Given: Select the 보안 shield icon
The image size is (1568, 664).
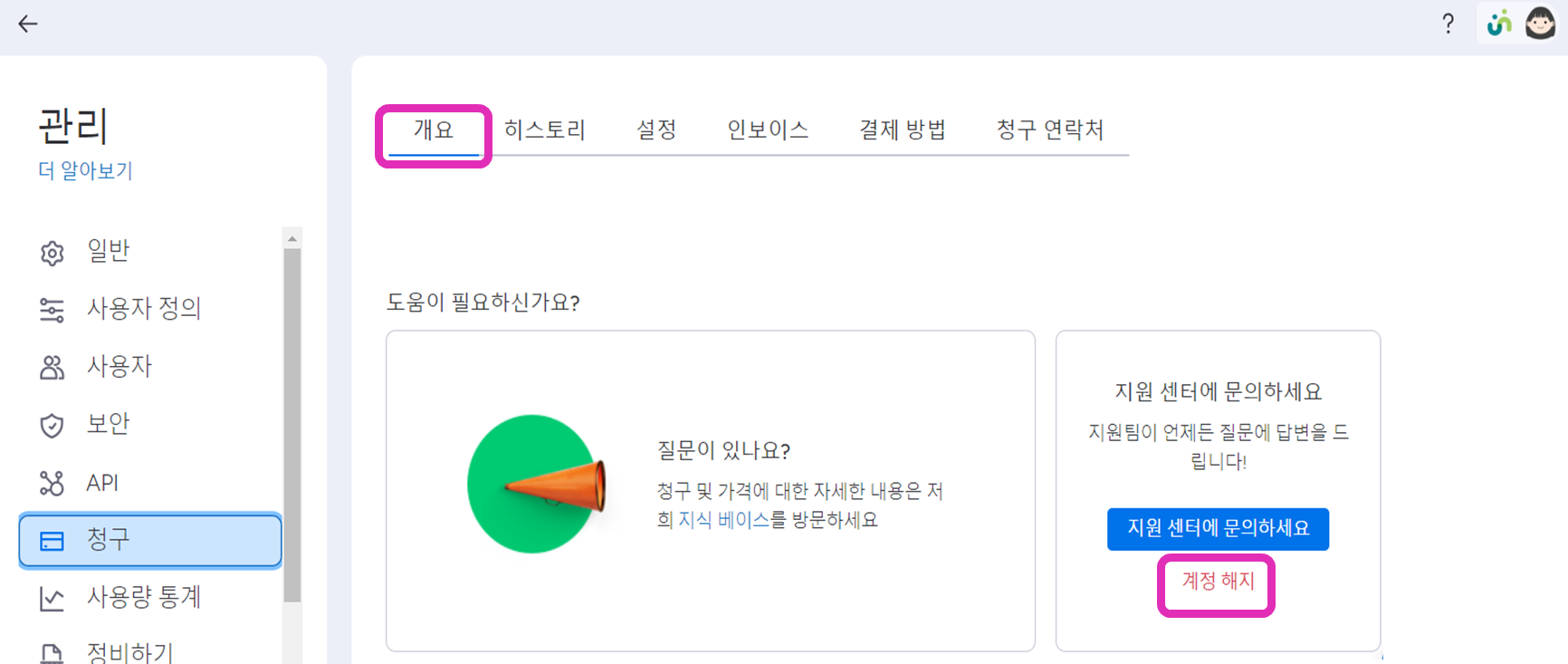Looking at the screenshot, I should 53,426.
